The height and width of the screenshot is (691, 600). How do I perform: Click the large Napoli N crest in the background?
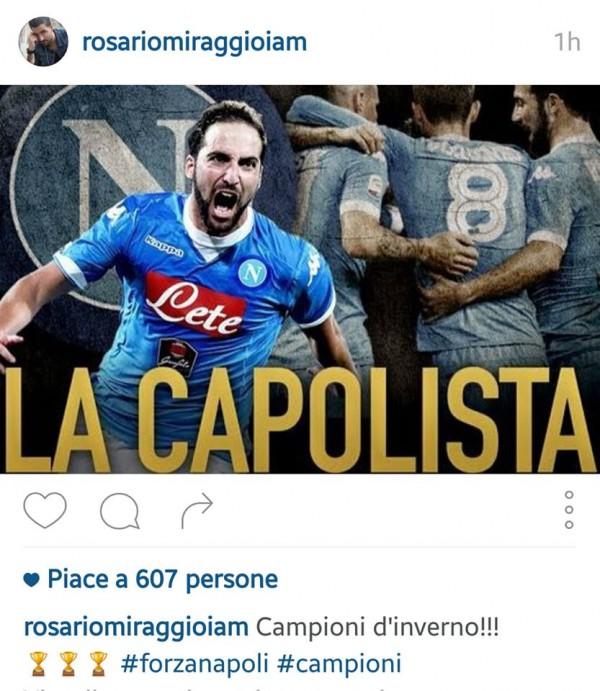tap(110, 194)
